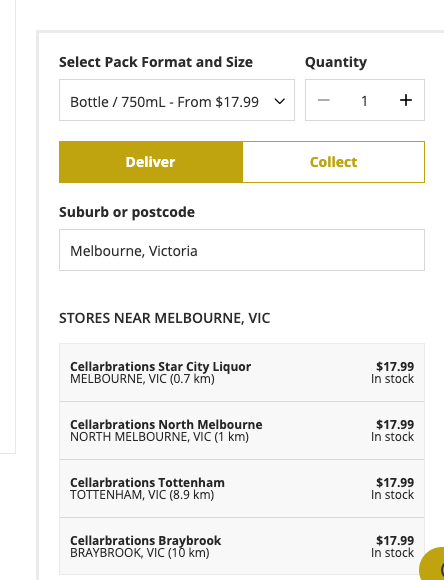This screenshot has width=444, height=580.
Task: Click the minus icon to decrease quantity
Action: [324, 100]
